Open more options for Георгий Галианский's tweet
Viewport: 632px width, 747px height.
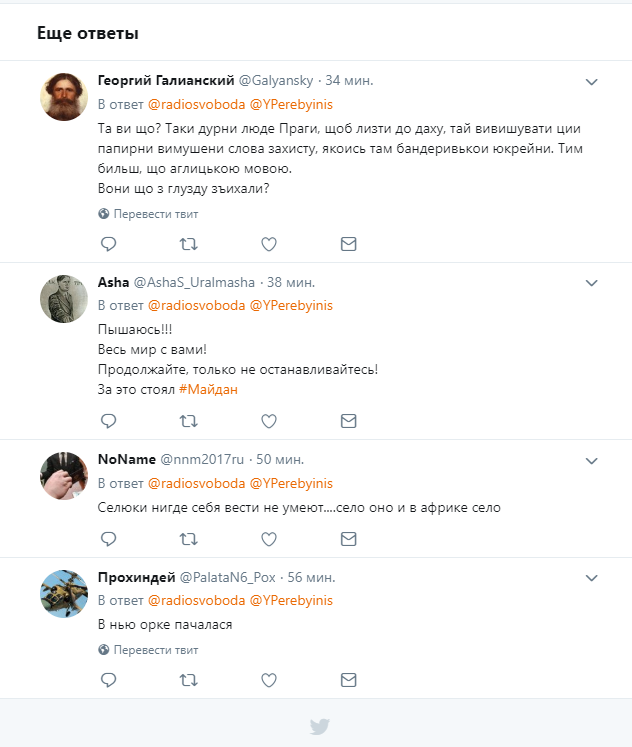(x=591, y=82)
